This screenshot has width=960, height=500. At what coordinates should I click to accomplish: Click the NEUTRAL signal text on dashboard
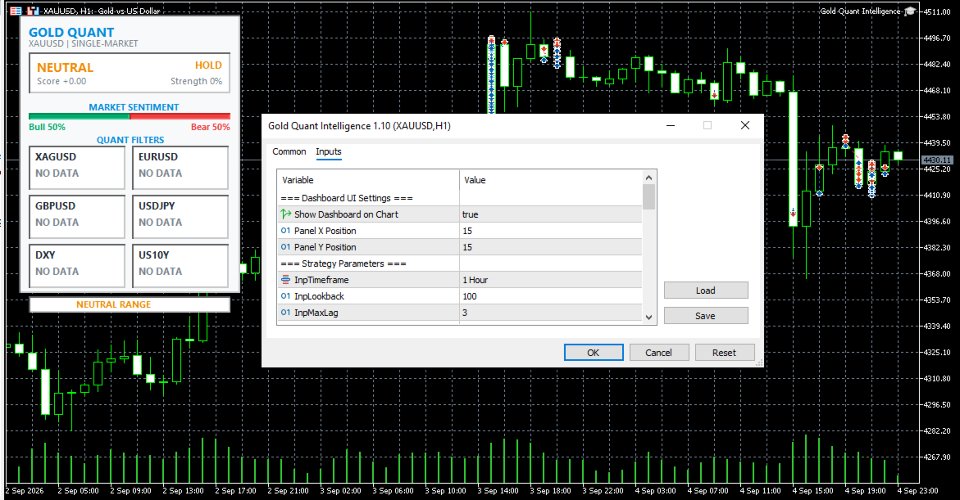coord(65,67)
